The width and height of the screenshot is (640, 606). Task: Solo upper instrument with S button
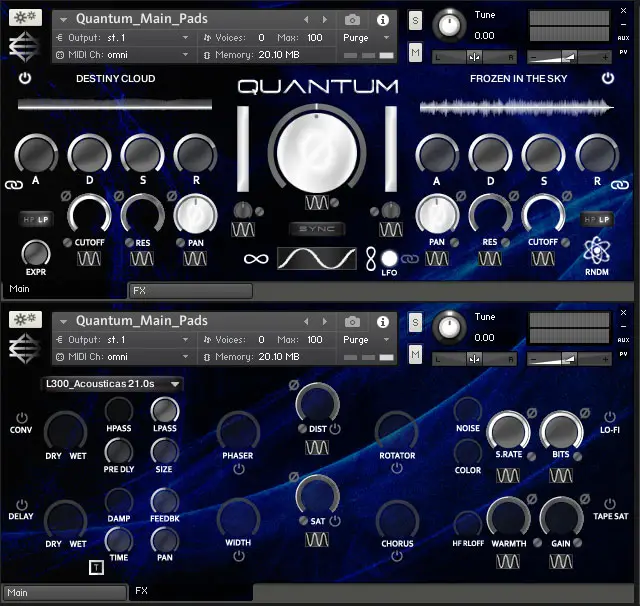click(x=415, y=20)
